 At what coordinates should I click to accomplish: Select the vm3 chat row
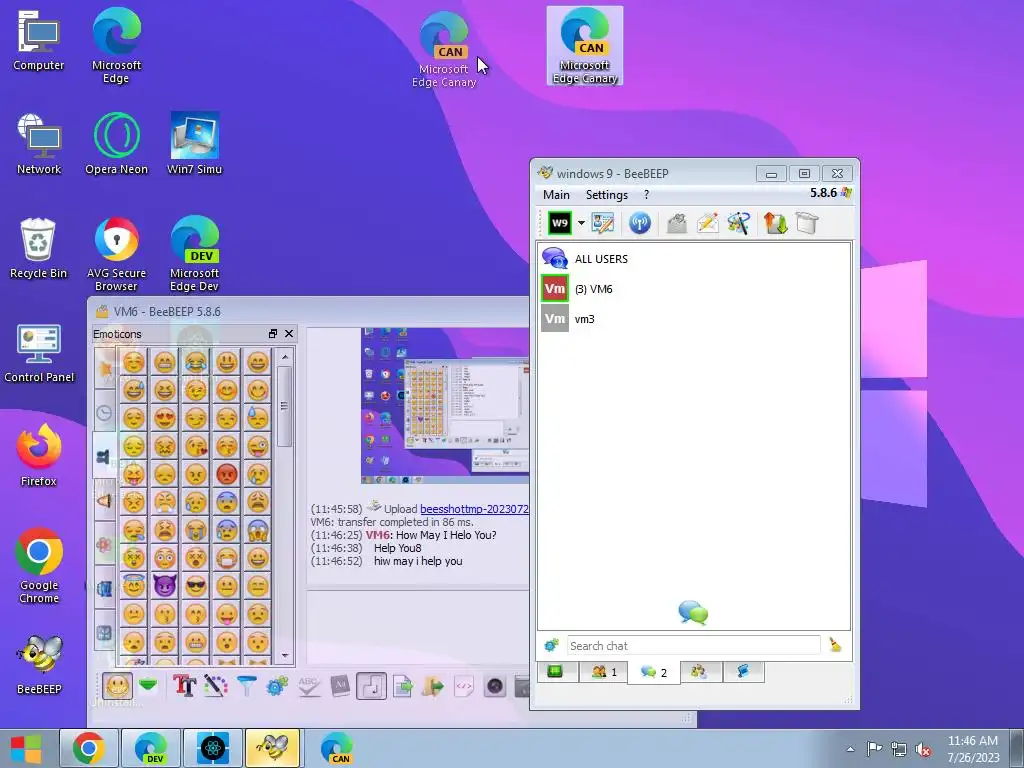694,319
